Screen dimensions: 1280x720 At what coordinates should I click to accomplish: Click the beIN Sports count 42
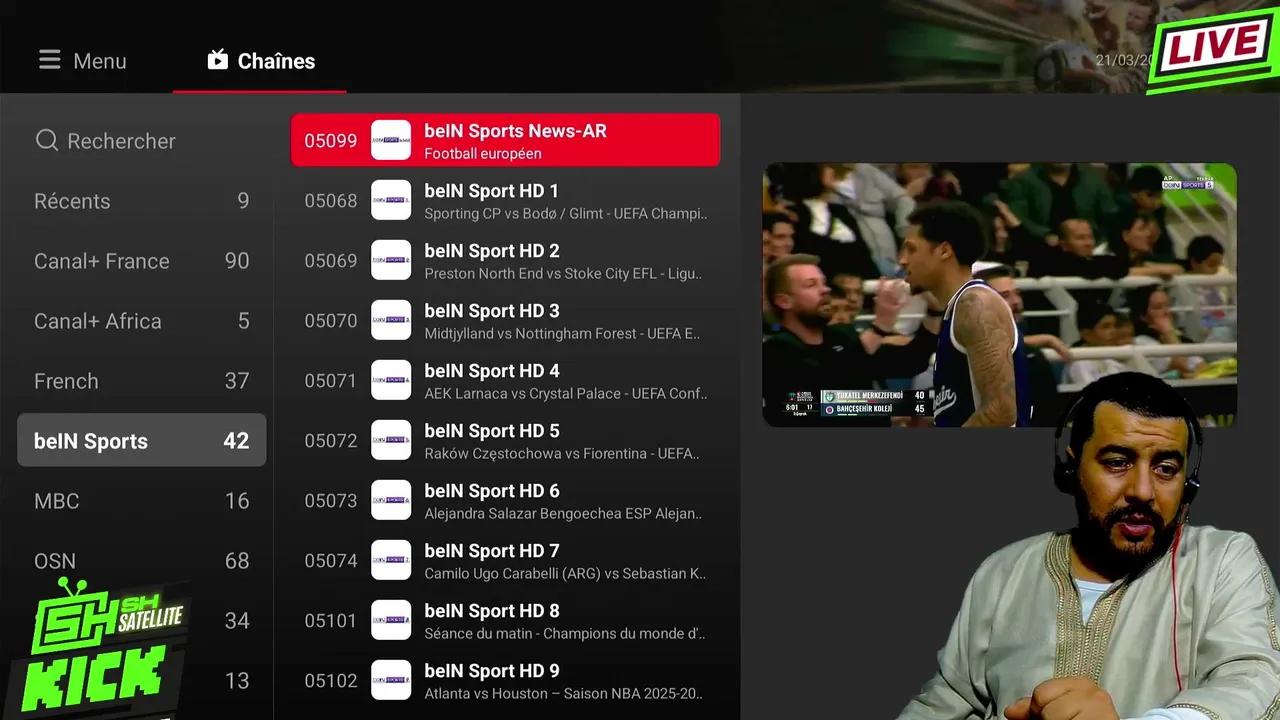pos(236,441)
